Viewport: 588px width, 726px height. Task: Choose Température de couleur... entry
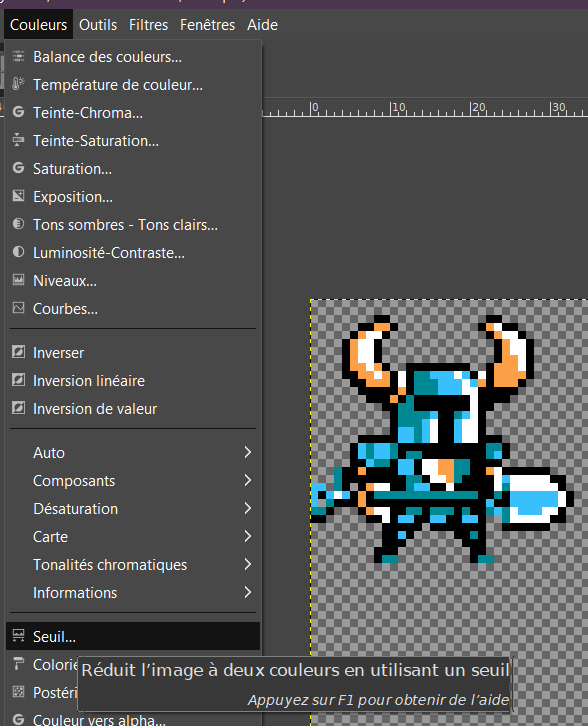pyautogui.click(x=133, y=85)
